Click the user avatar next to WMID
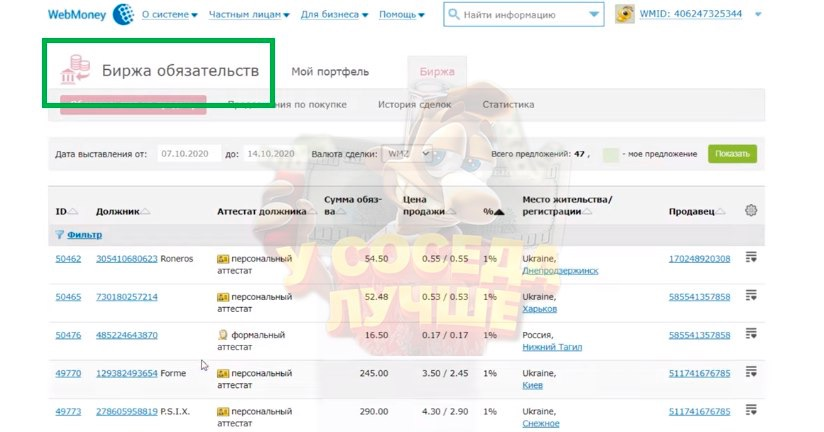Screen dimensions: 824x432 click(x=624, y=15)
